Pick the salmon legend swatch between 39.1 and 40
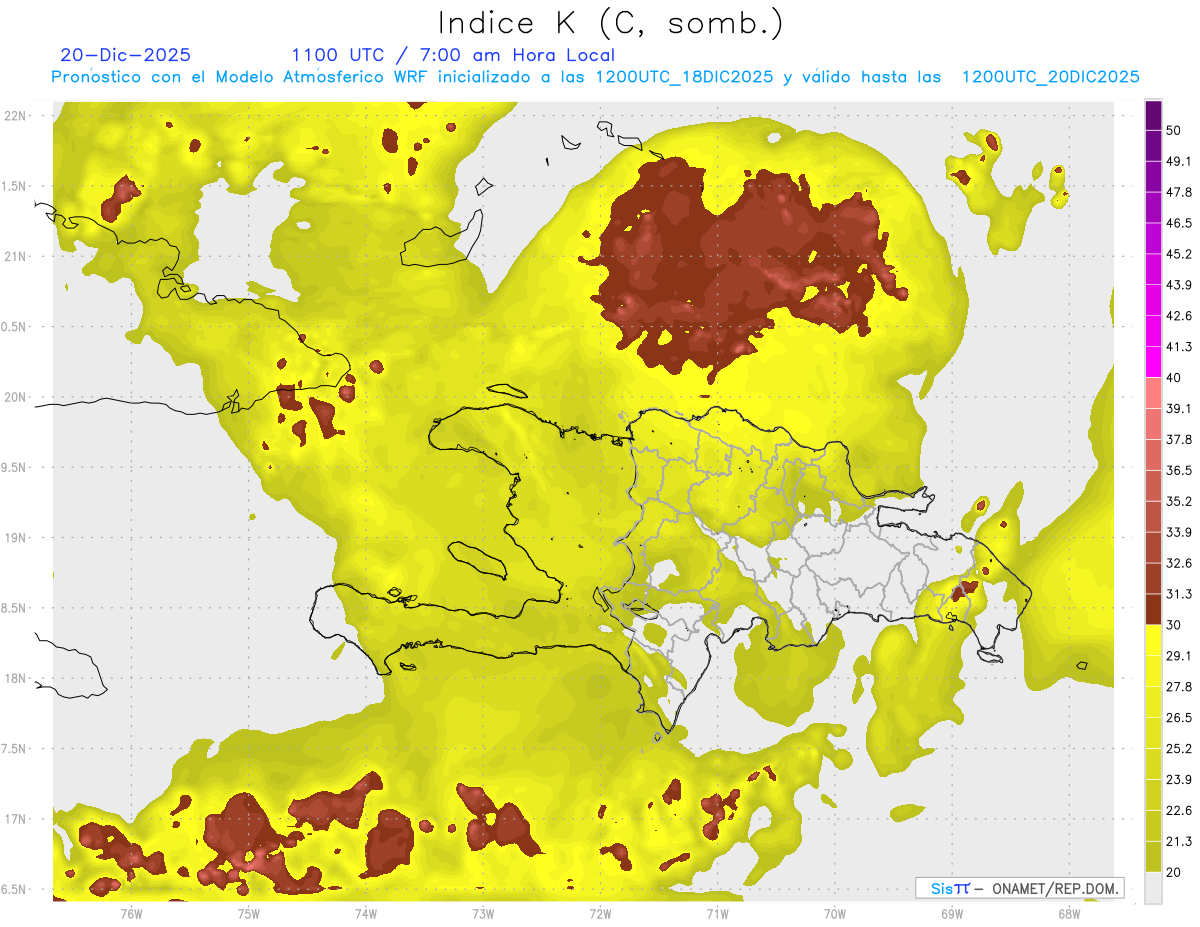 (1154, 393)
